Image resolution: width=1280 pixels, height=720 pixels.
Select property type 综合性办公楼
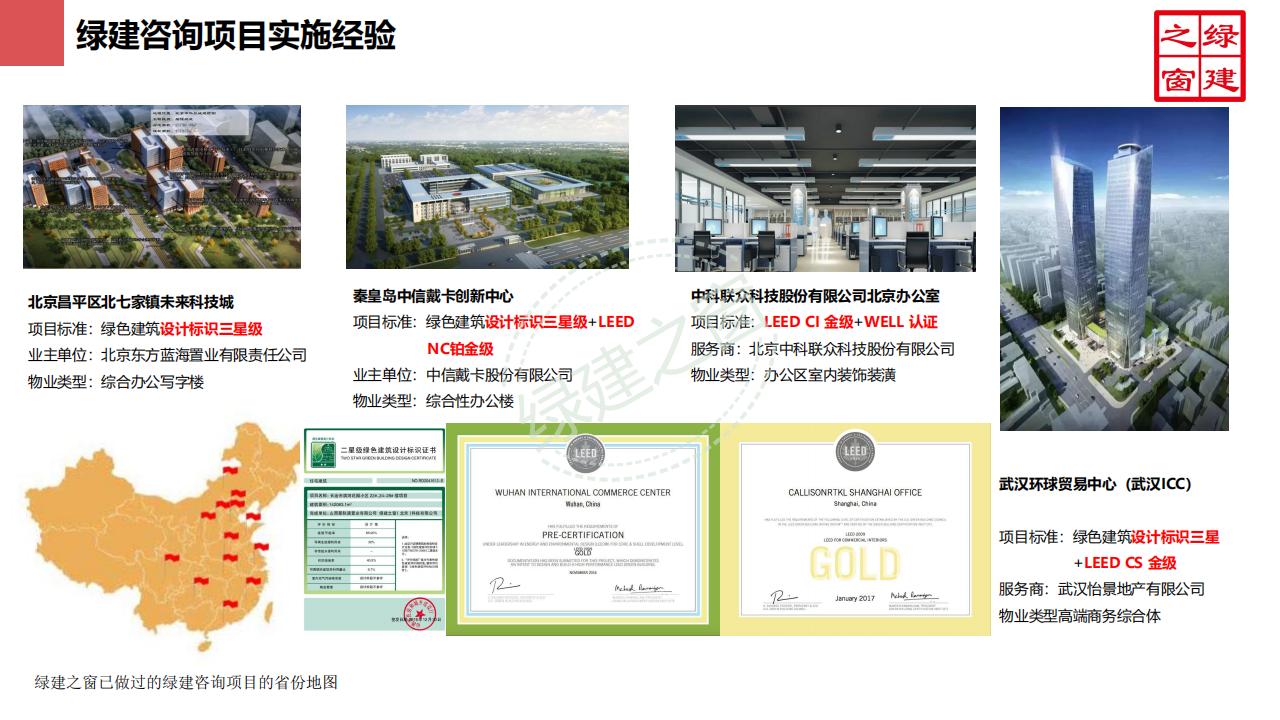coord(470,401)
